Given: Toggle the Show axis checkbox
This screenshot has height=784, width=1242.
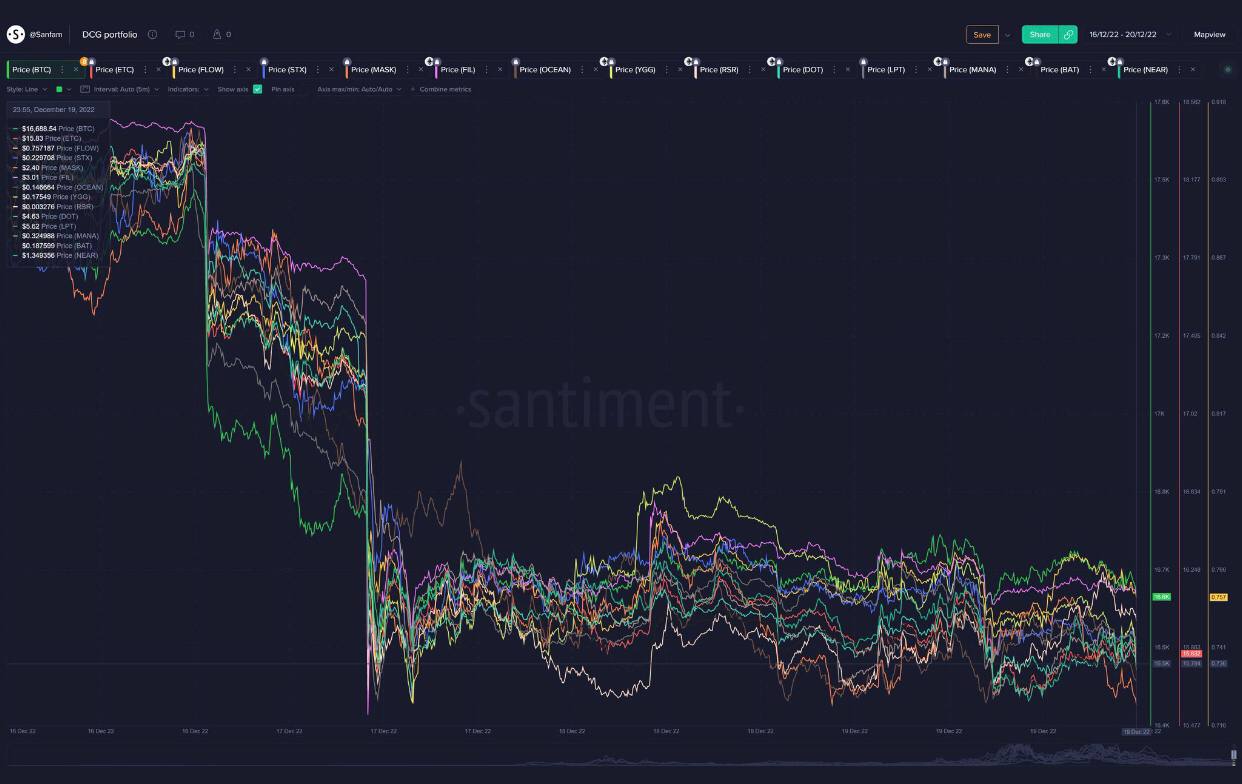Looking at the screenshot, I should pos(258,89).
